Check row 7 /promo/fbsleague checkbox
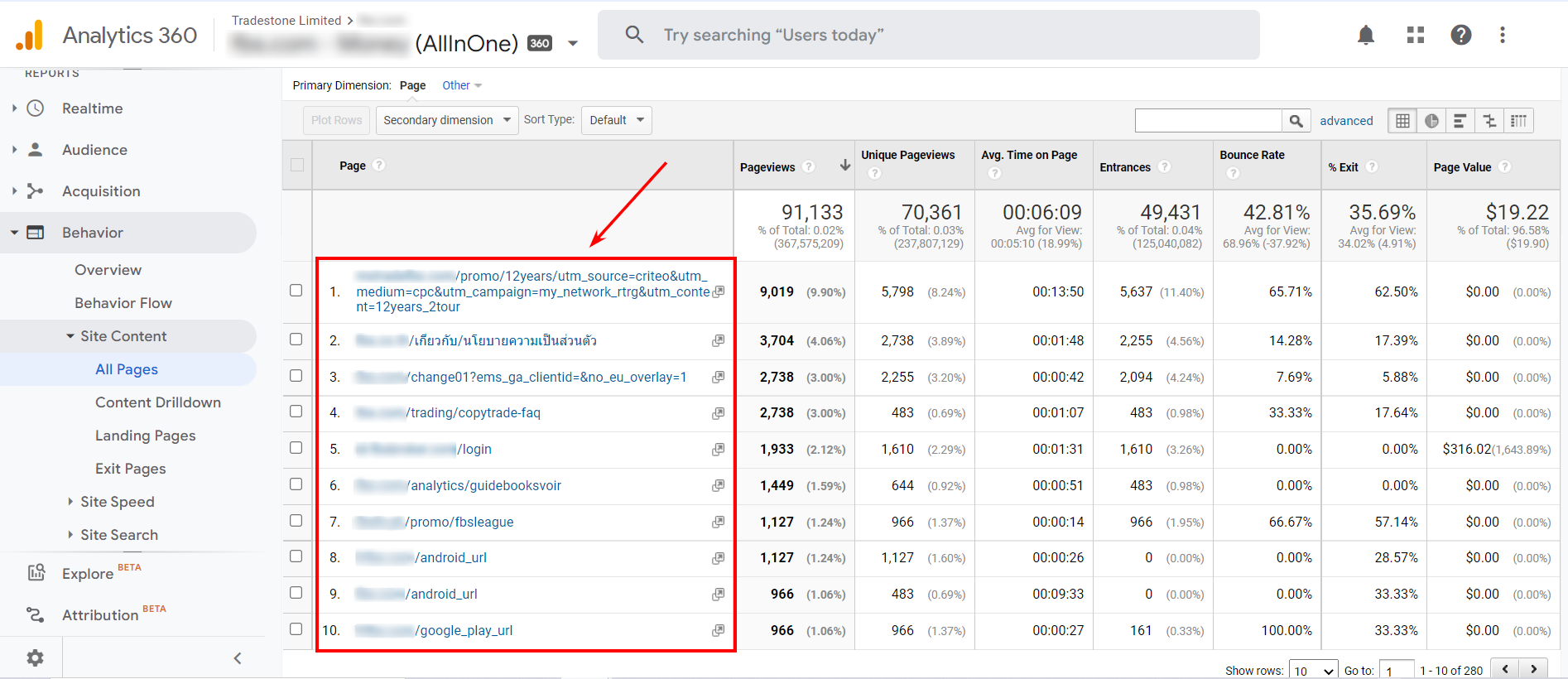The image size is (1568, 679). tap(296, 521)
